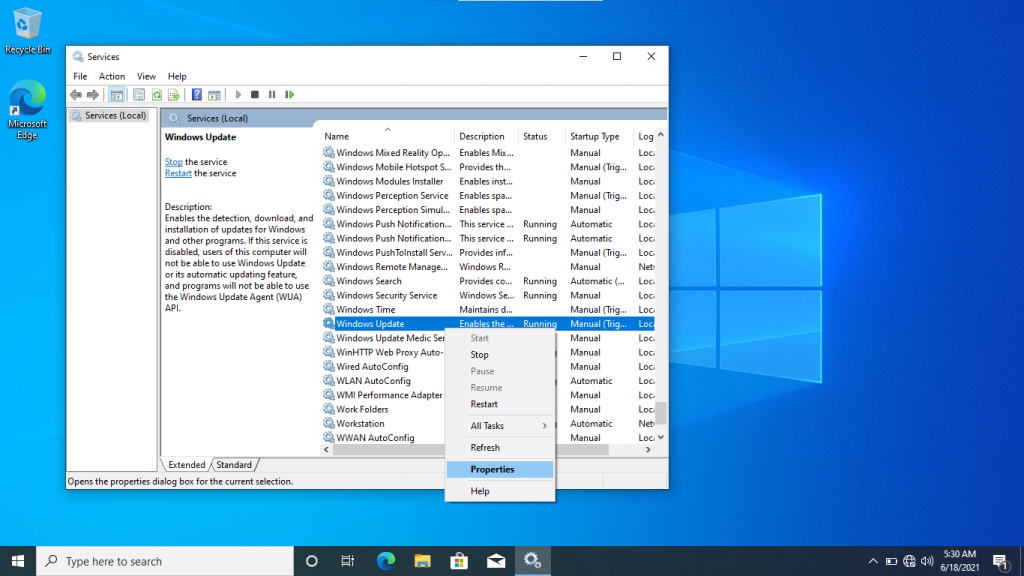Switch to the Extended tab
This screenshot has width=1024, height=576.
pyautogui.click(x=187, y=465)
